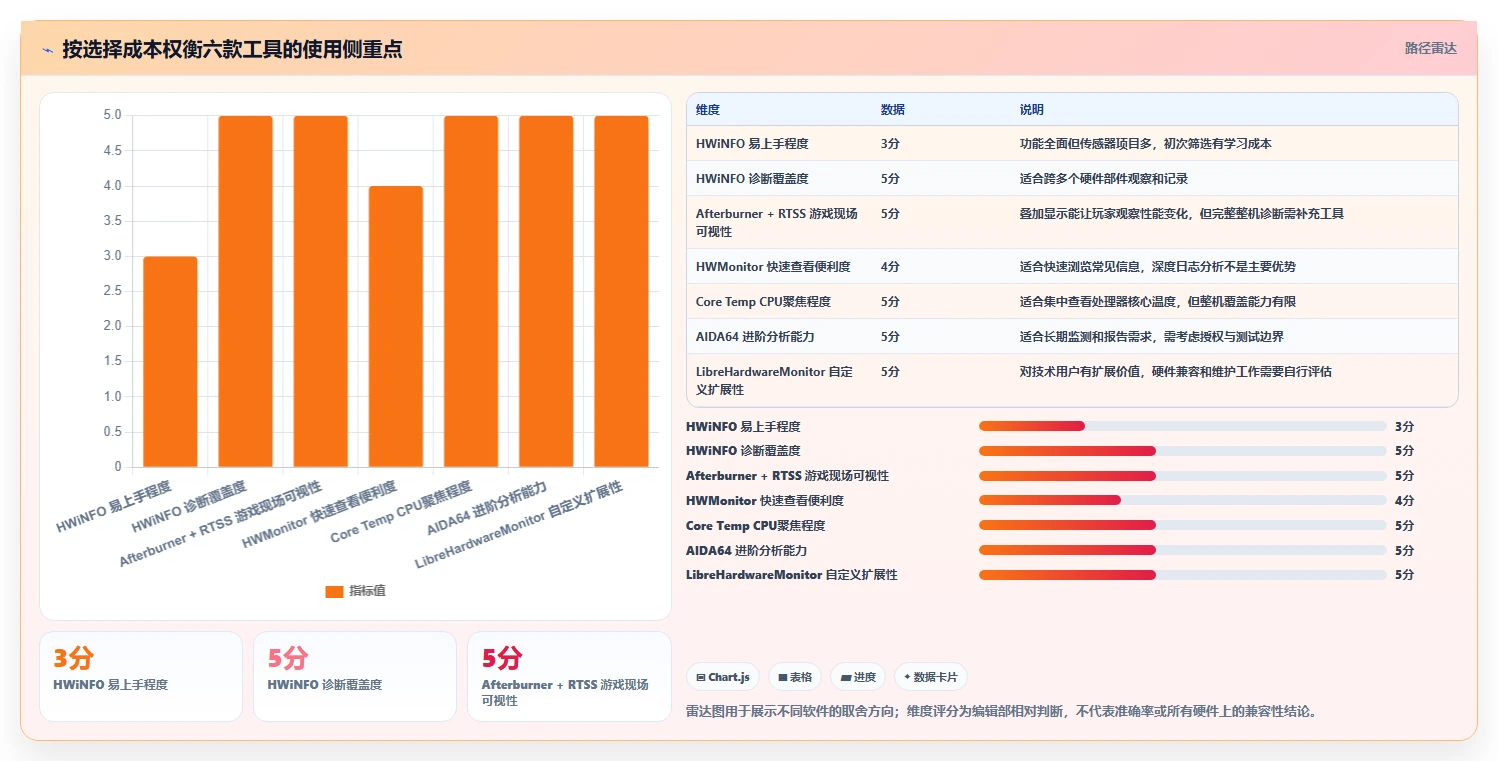The width and height of the screenshot is (1498, 761).
Task: Select the 数据卡片 chip
Action: tap(930, 677)
